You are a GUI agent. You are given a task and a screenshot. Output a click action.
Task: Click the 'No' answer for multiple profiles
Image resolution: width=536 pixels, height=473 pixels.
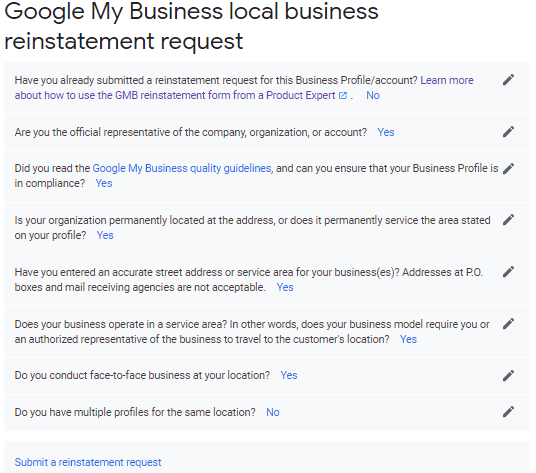(x=273, y=413)
